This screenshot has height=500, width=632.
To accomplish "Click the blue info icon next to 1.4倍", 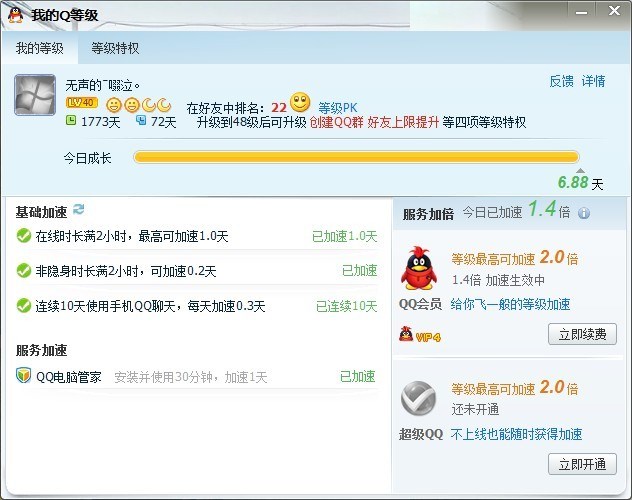I will [584, 213].
